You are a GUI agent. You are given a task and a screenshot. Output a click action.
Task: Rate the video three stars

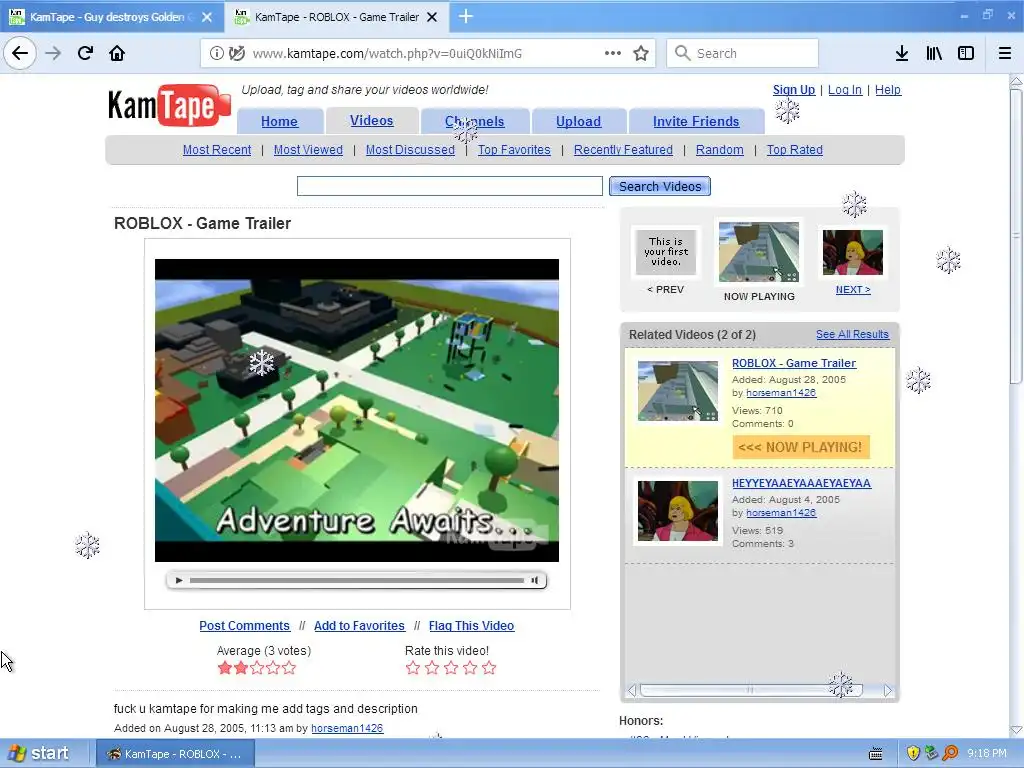point(451,668)
